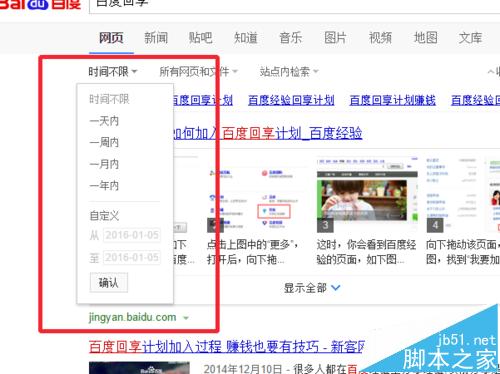Select 一天内 time range option
Screen dimensions: 500x374
coord(104,121)
